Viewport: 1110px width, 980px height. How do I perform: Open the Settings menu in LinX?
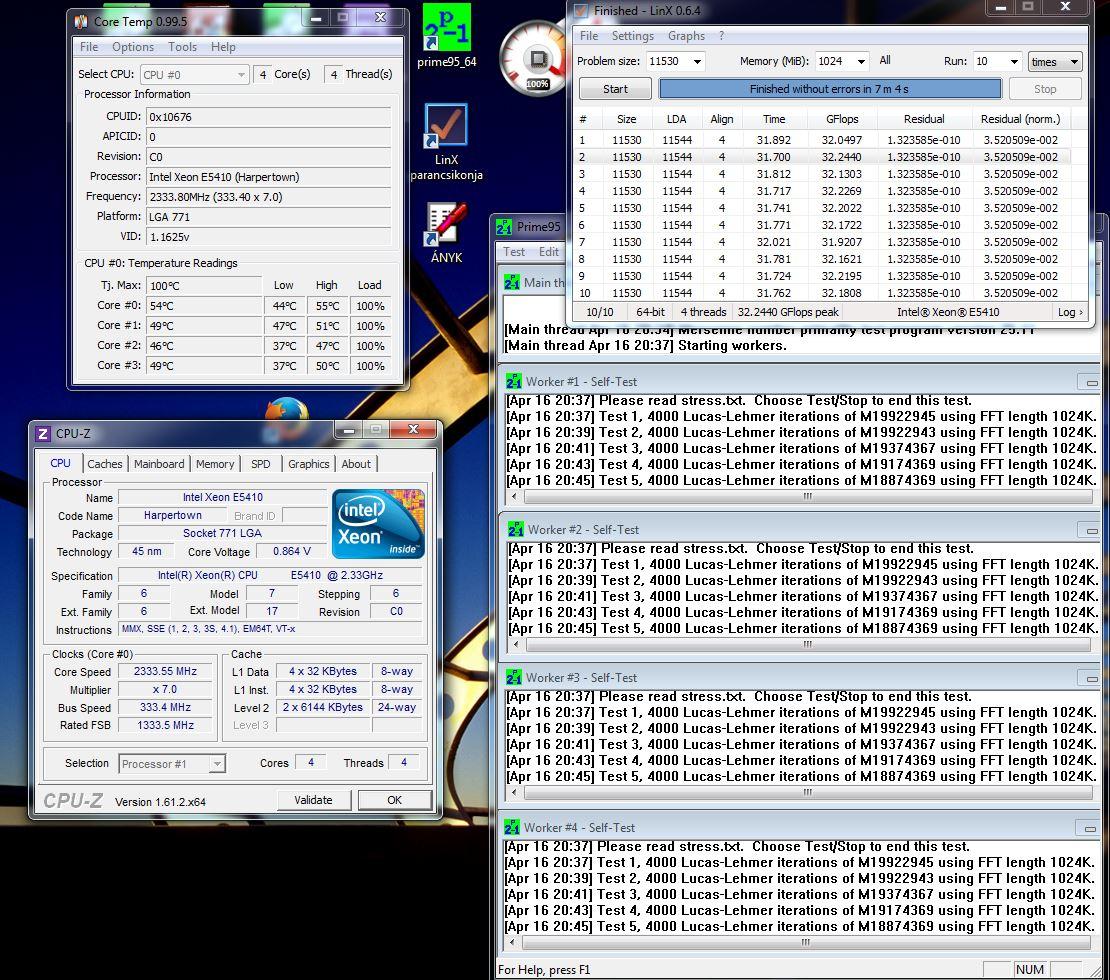(633, 35)
